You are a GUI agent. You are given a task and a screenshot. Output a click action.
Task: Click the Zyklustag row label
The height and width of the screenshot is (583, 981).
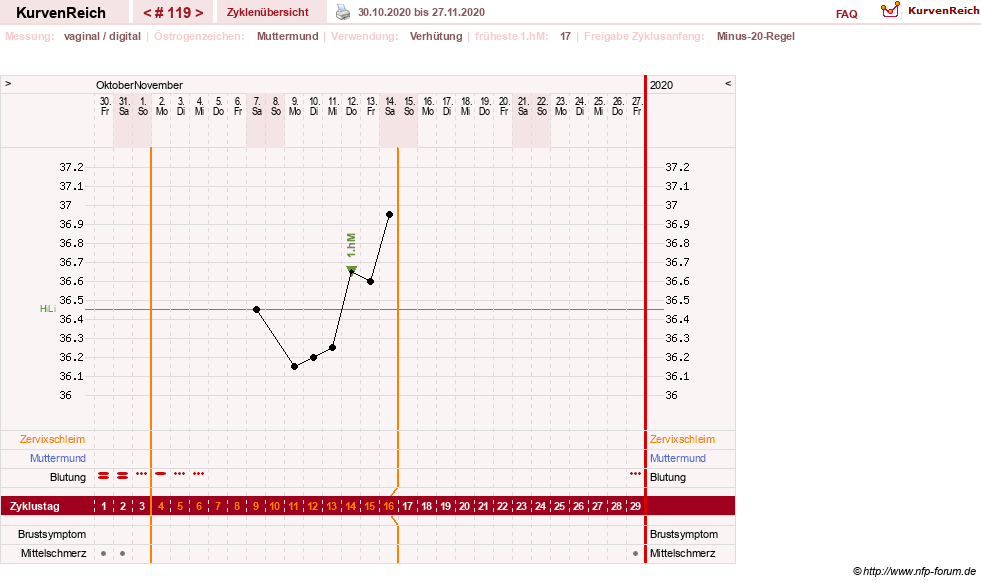click(34, 506)
